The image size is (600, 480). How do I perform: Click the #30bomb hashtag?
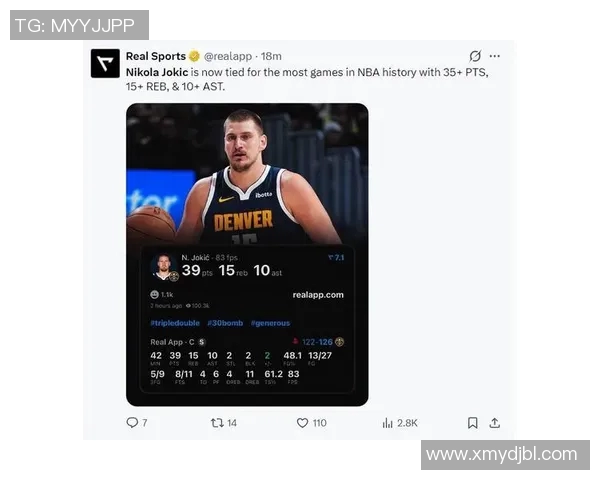(225, 323)
